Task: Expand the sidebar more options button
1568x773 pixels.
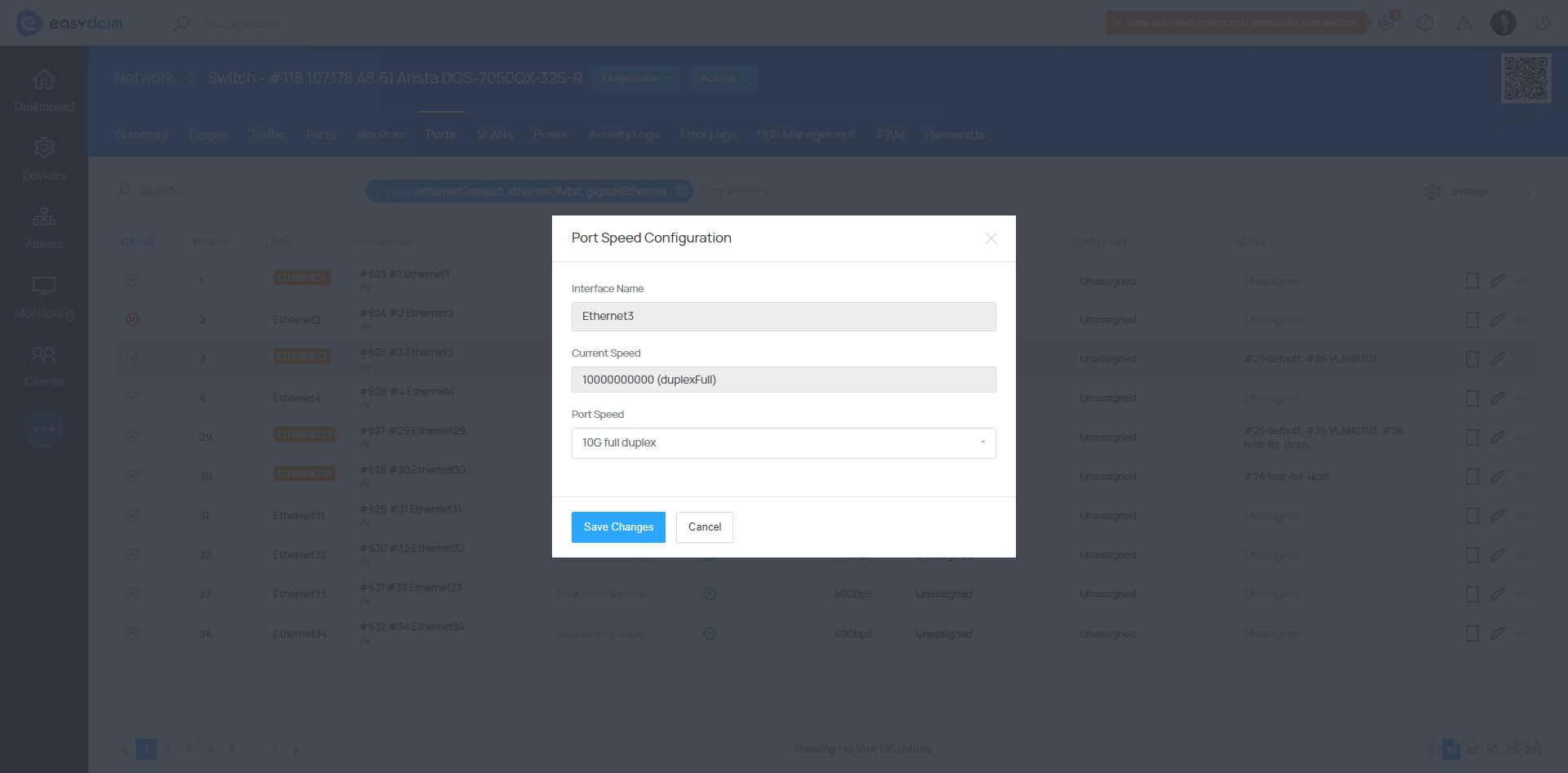Action: tap(44, 429)
